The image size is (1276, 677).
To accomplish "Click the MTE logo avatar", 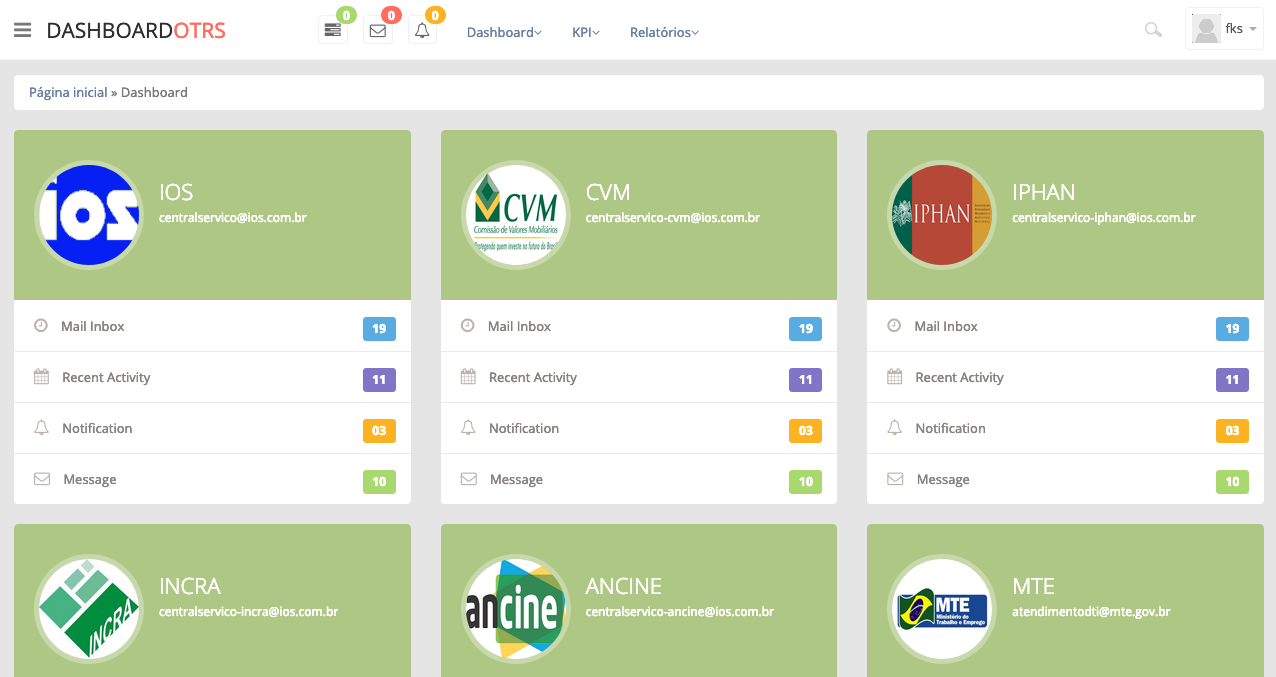I will click(941, 609).
